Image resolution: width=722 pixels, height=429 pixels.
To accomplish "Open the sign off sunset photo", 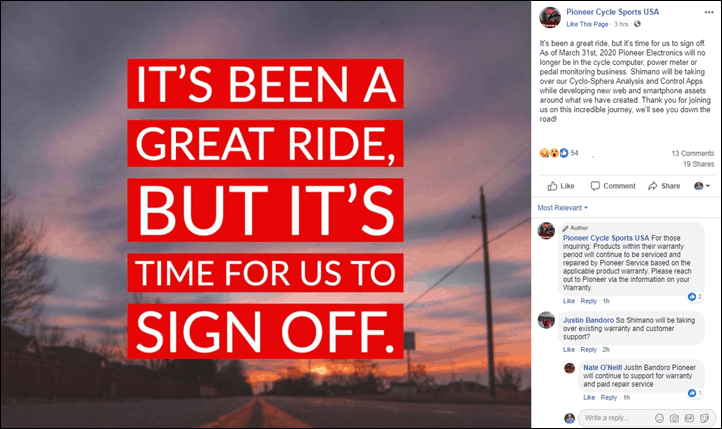I will (266, 214).
